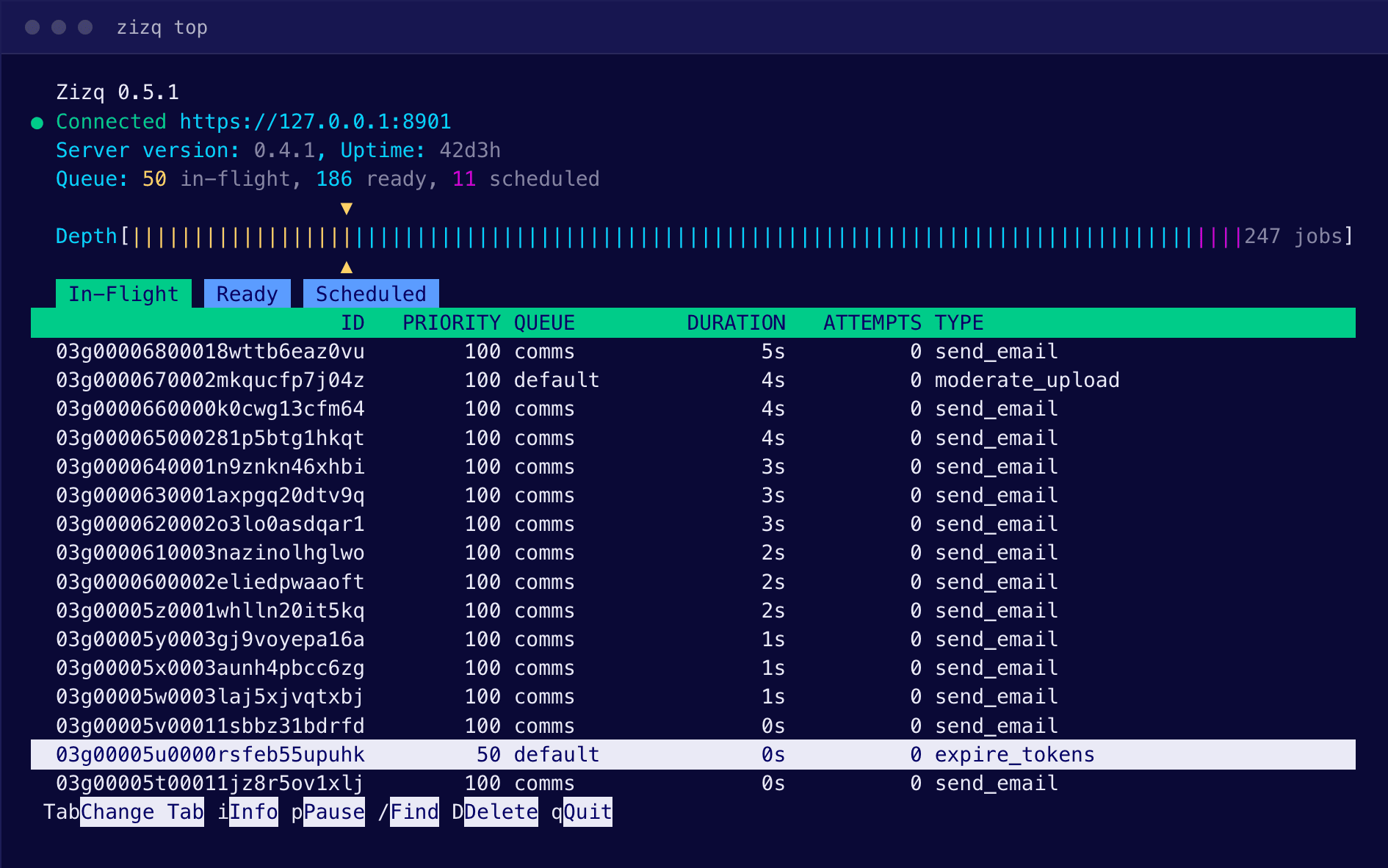Click the up-pointing marker below Depth bar
Viewport: 1388px width, 868px height.
point(347,267)
